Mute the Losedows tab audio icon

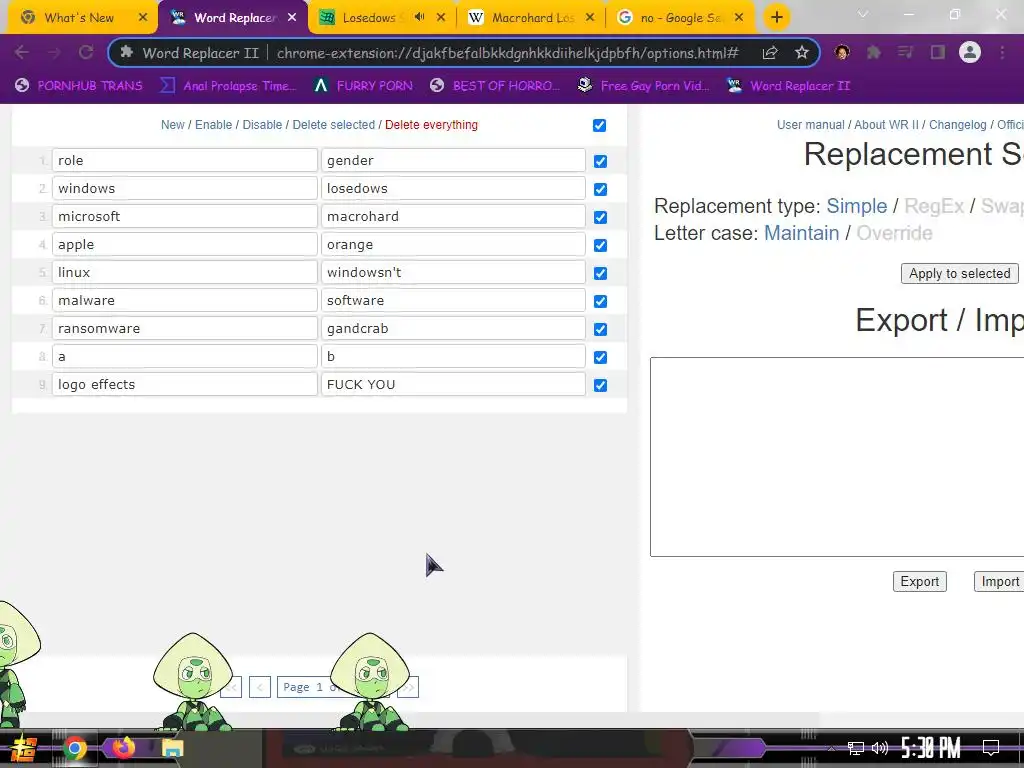(419, 17)
